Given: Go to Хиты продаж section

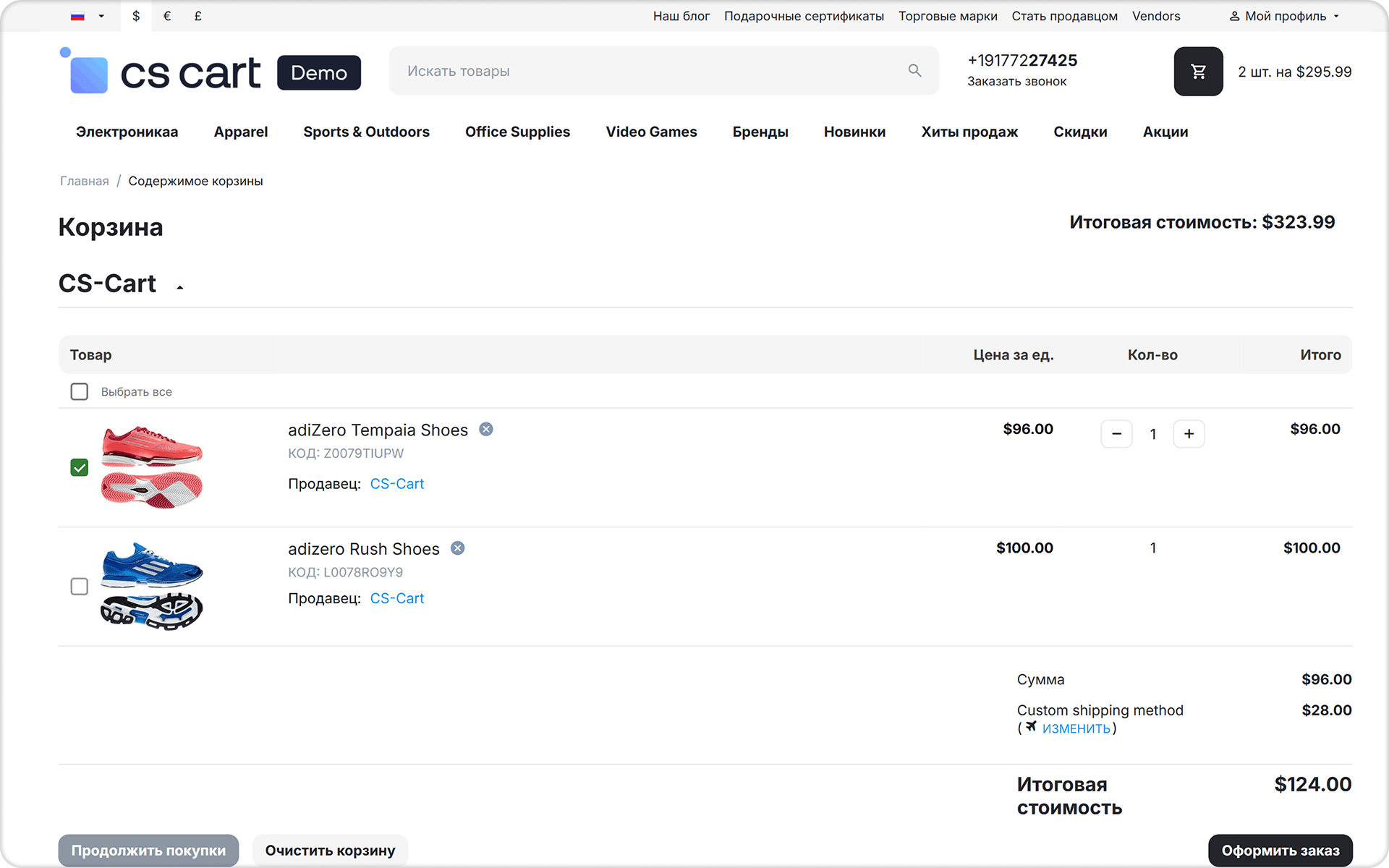Looking at the screenshot, I should 969,132.
